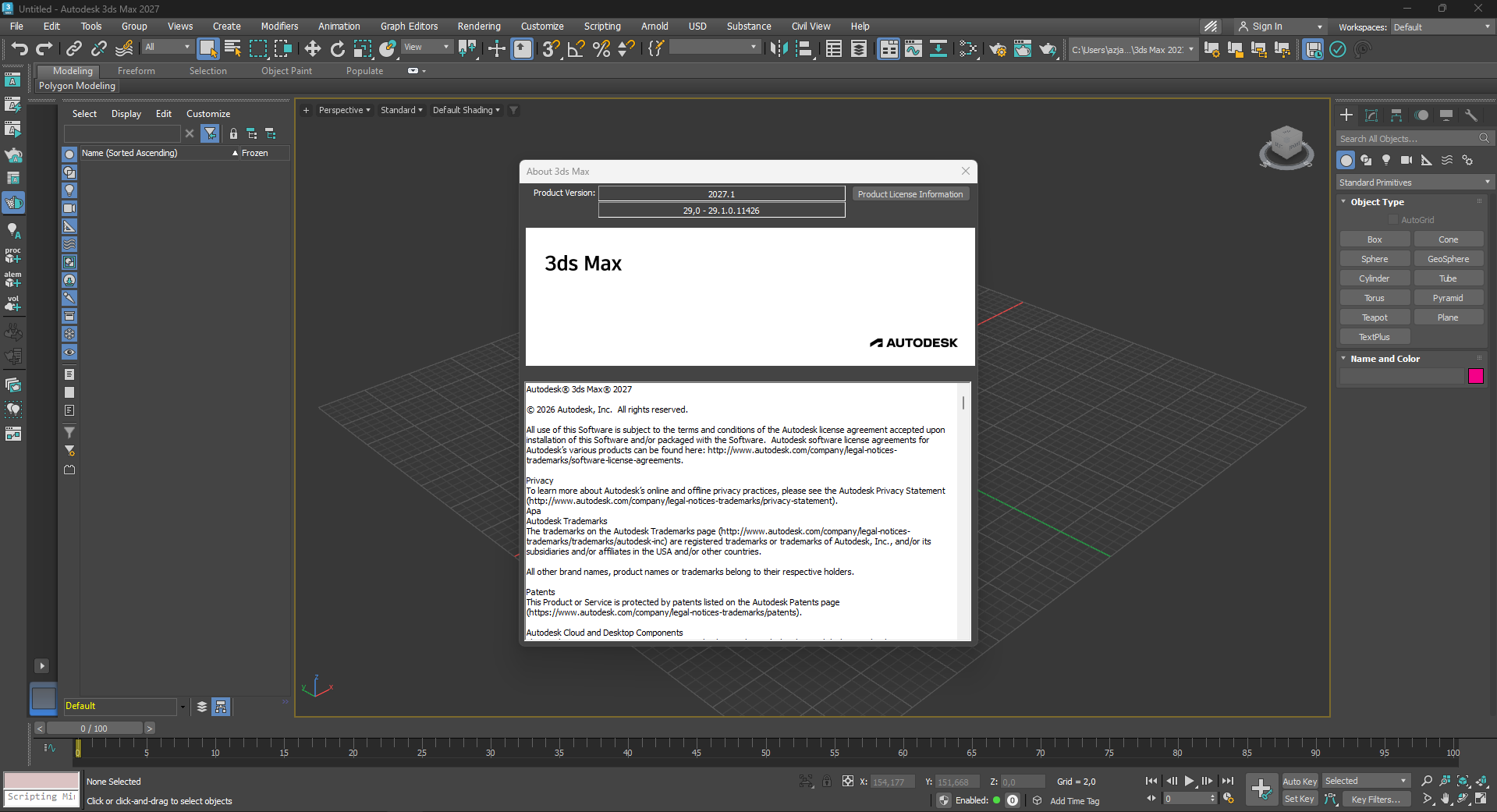Click the Pan View hand icon
This screenshot has height=812, width=1497.
point(1446,799)
